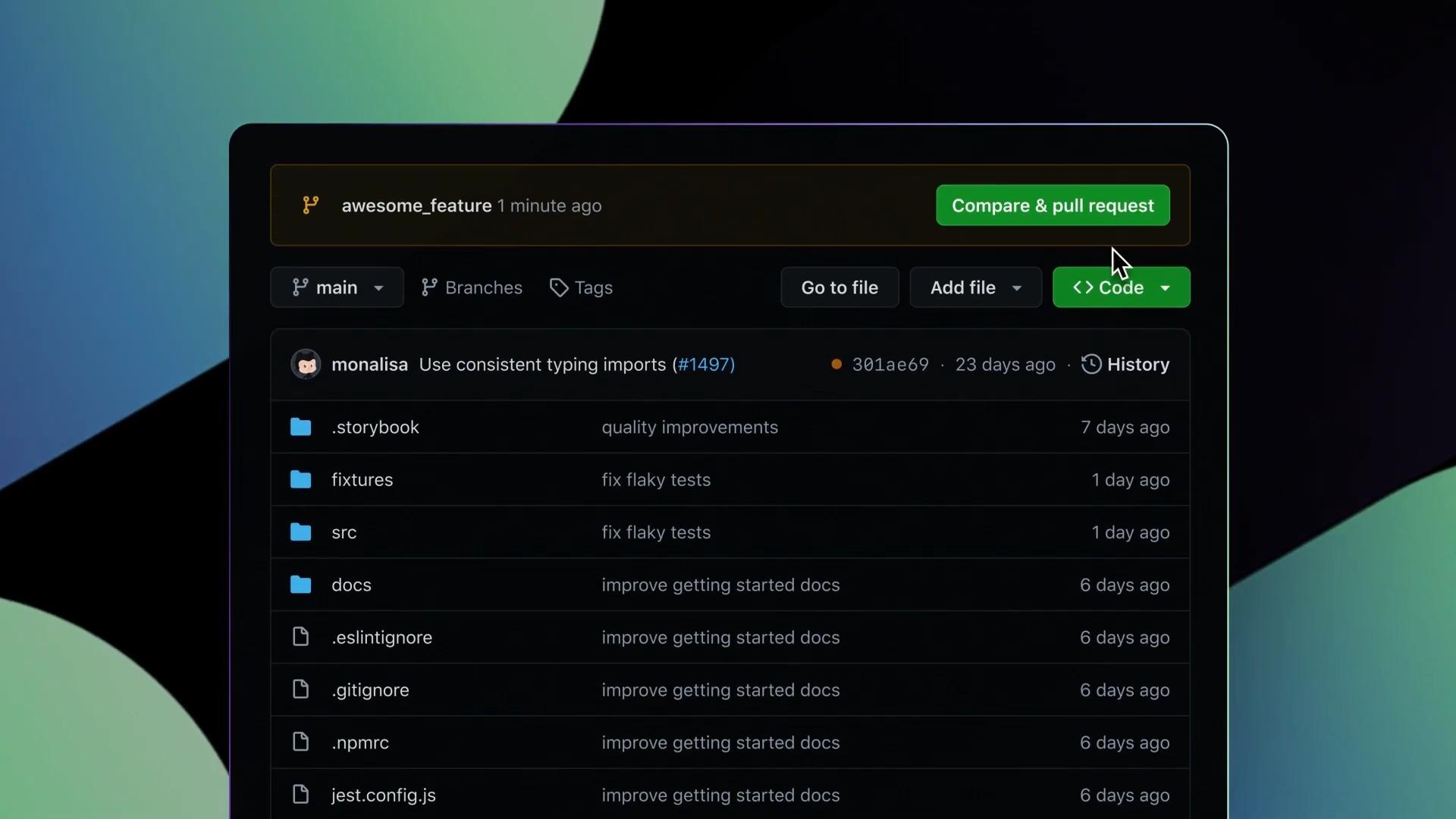Open the Tags list
This screenshot has width=1456, height=819.
593,288
